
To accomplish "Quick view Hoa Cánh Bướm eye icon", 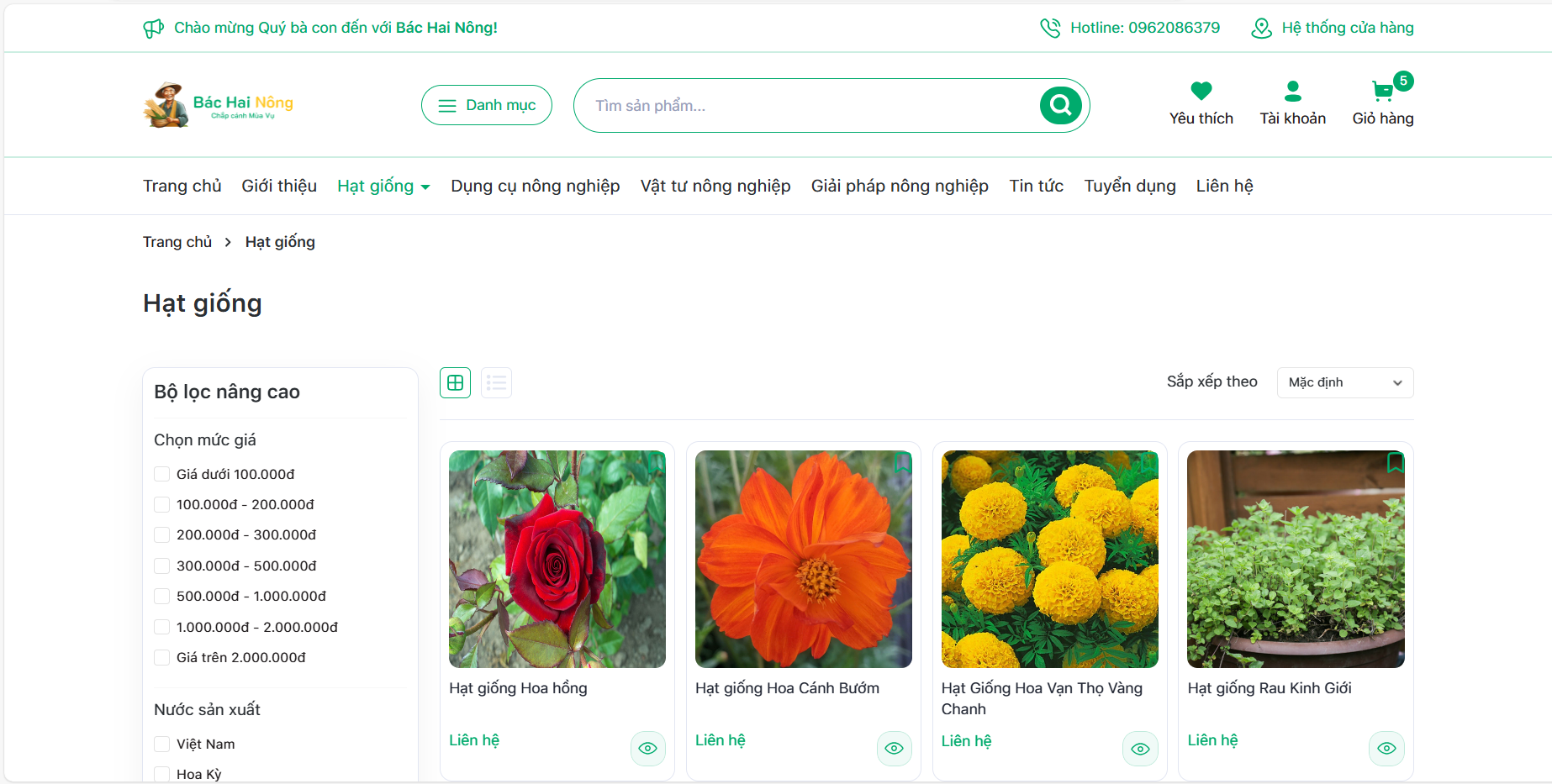I will tap(894, 748).
